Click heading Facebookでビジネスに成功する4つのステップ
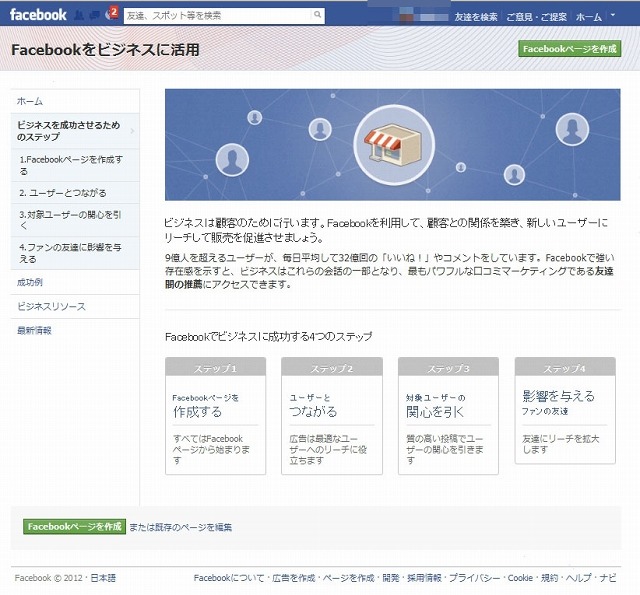 coord(269,337)
